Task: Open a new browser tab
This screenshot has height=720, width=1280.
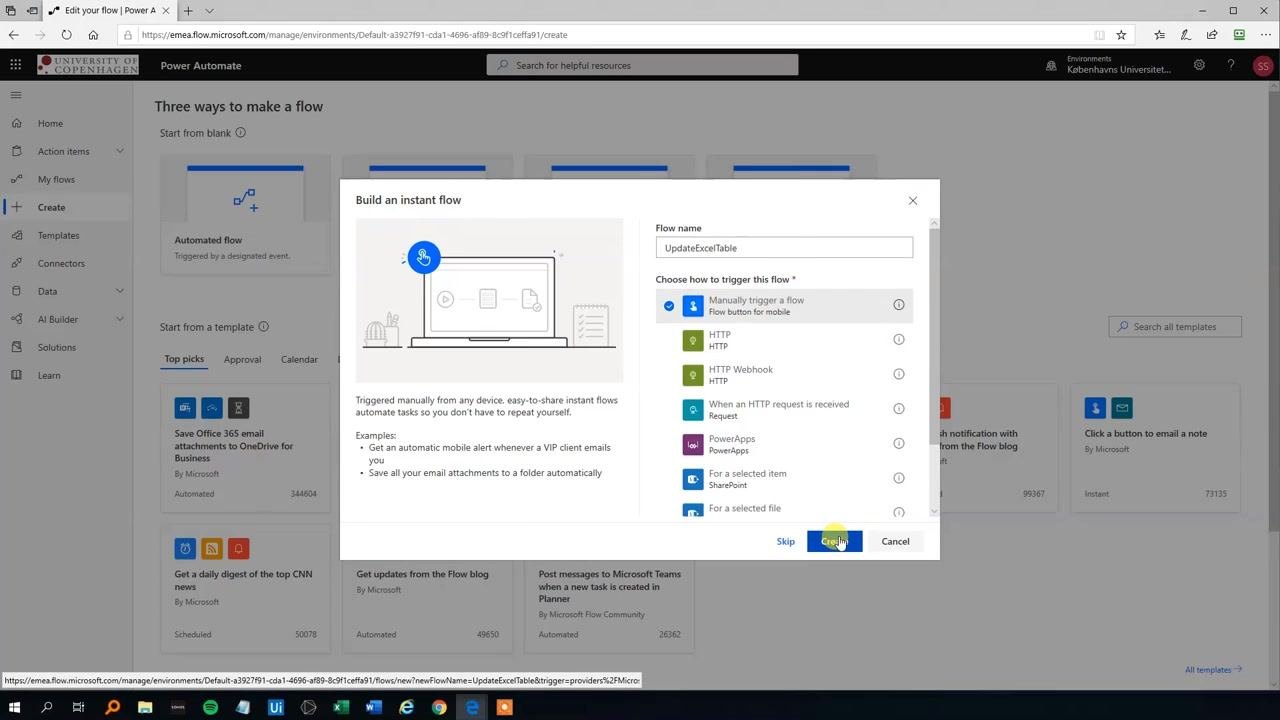Action: coord(188,10)
